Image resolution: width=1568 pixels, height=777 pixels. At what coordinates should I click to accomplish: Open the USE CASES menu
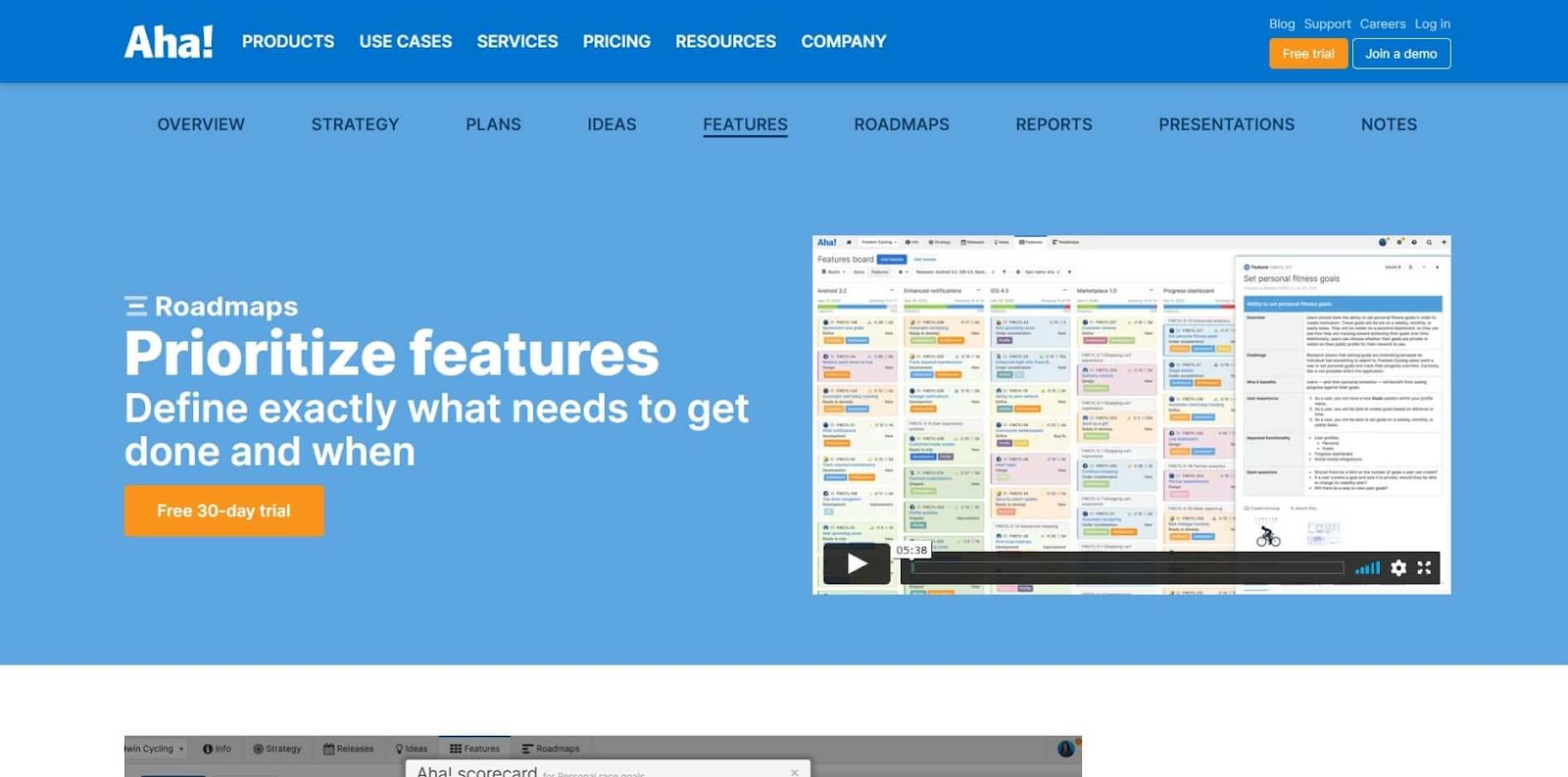(x=406, y=41)
